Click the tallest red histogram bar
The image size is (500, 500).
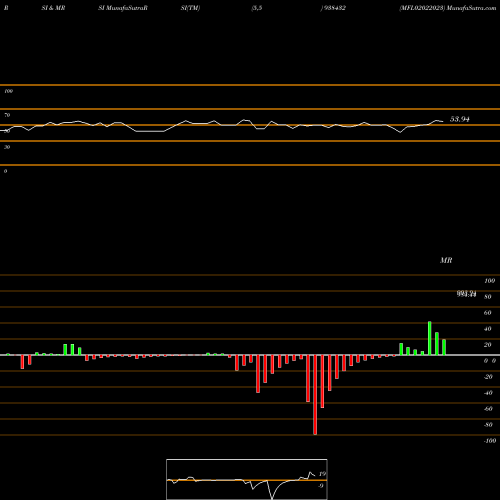[x=315, y=395]
